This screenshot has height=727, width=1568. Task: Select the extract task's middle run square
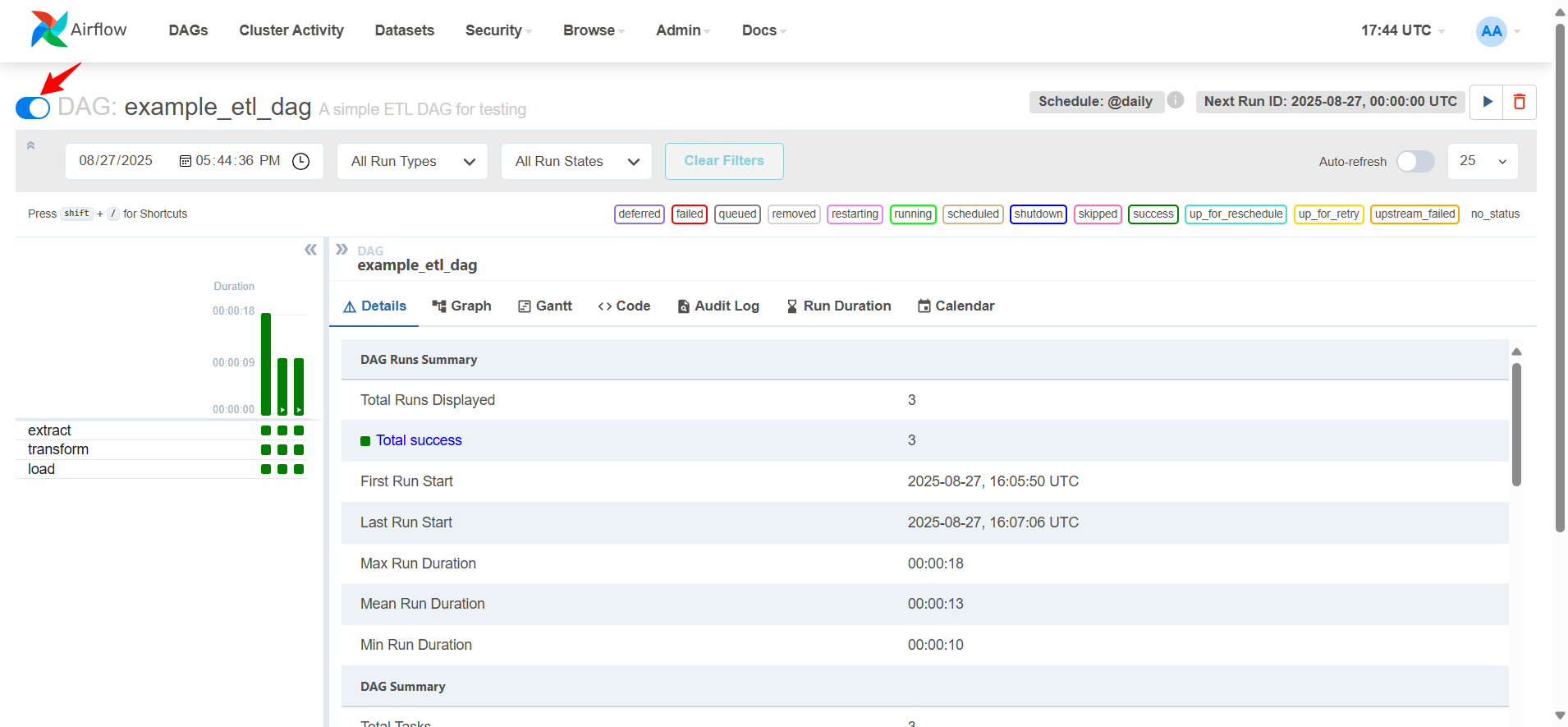(282, 430)
